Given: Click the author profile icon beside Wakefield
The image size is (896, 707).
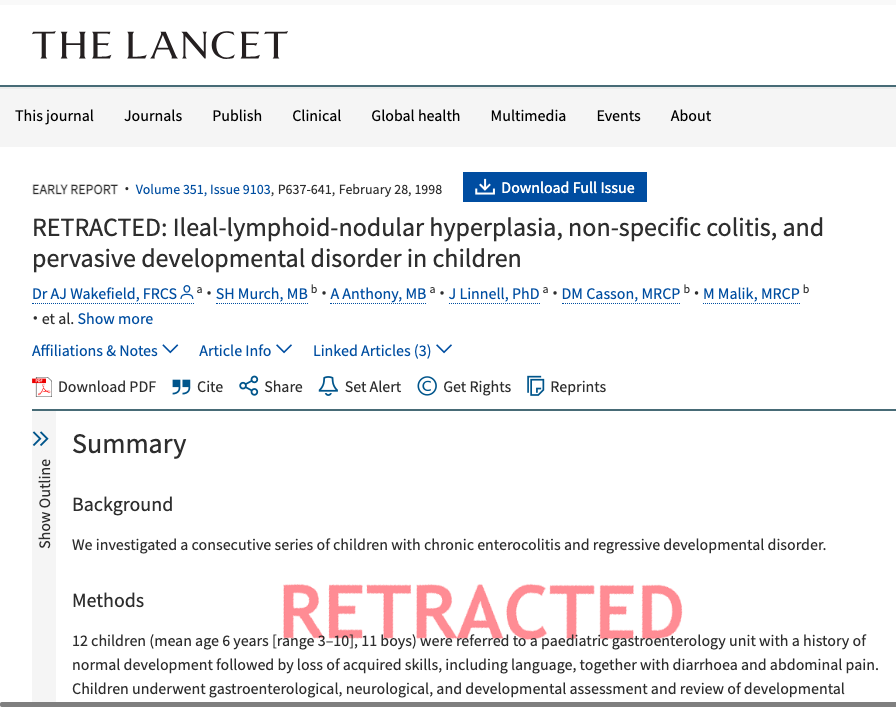Looking at the screenshot, I should (187, 293).
